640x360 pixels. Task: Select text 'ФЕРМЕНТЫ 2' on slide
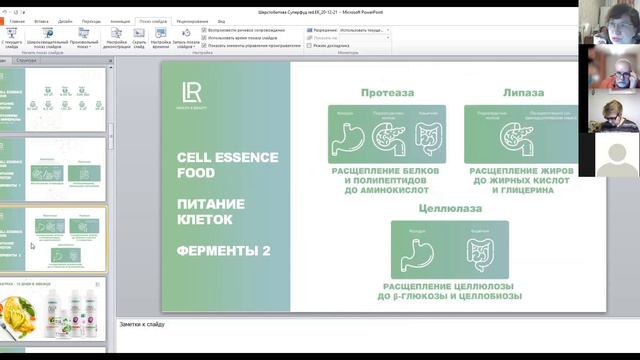tap(224, 251)
